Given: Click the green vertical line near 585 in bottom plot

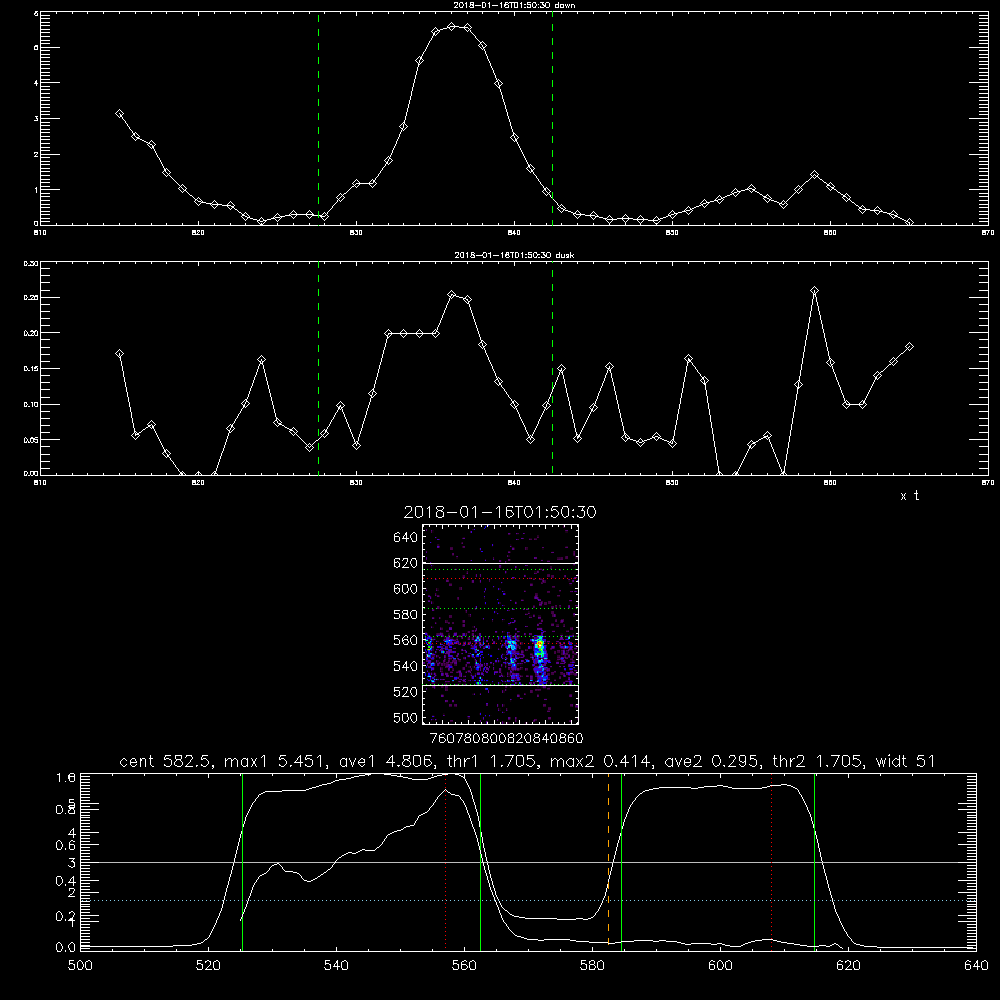Looking at the screenshot, I should 621,861.
